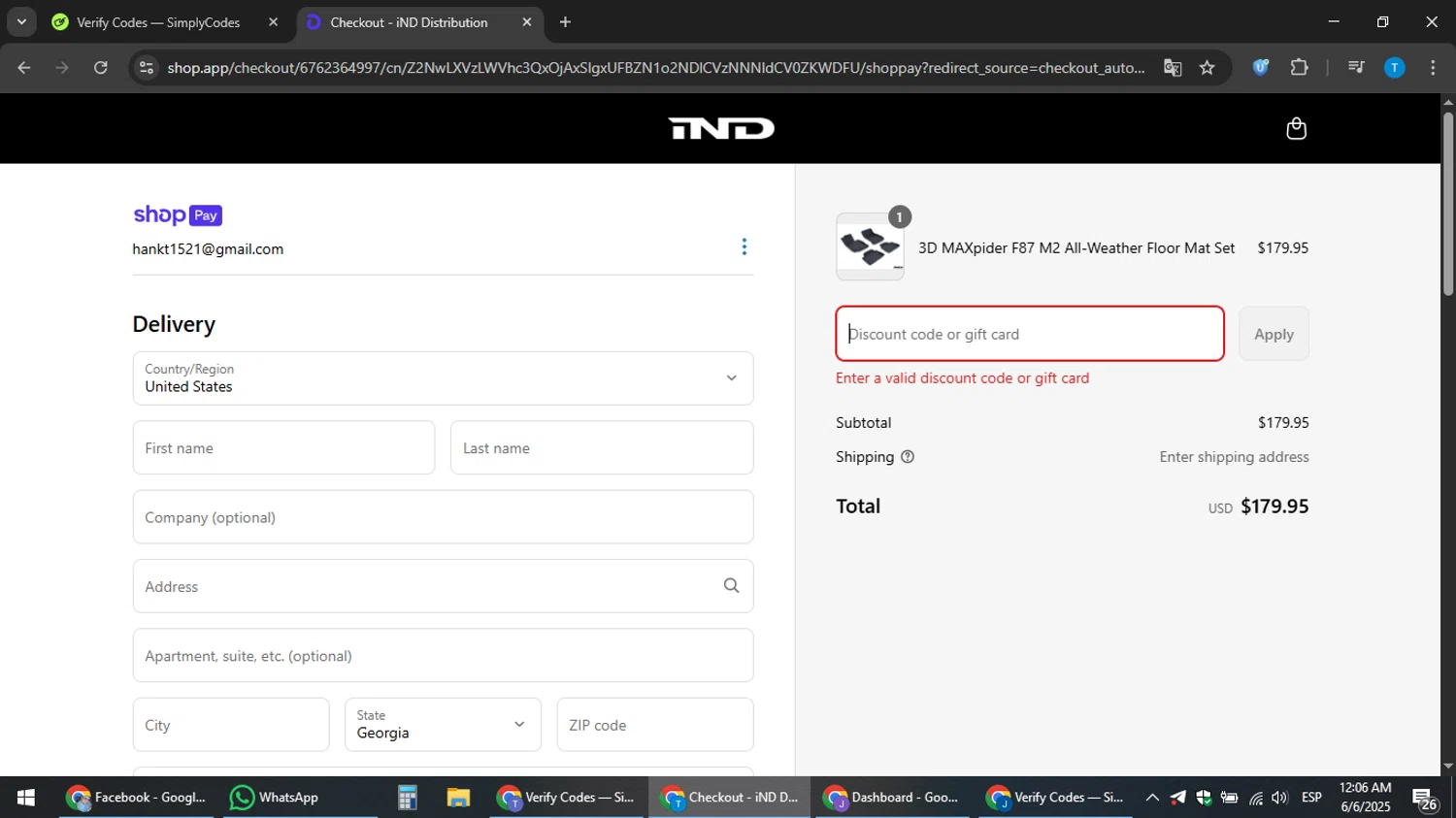This screenshot has width=1456, height=818.
Task: Click the Last name field
Action: [602, 447]
